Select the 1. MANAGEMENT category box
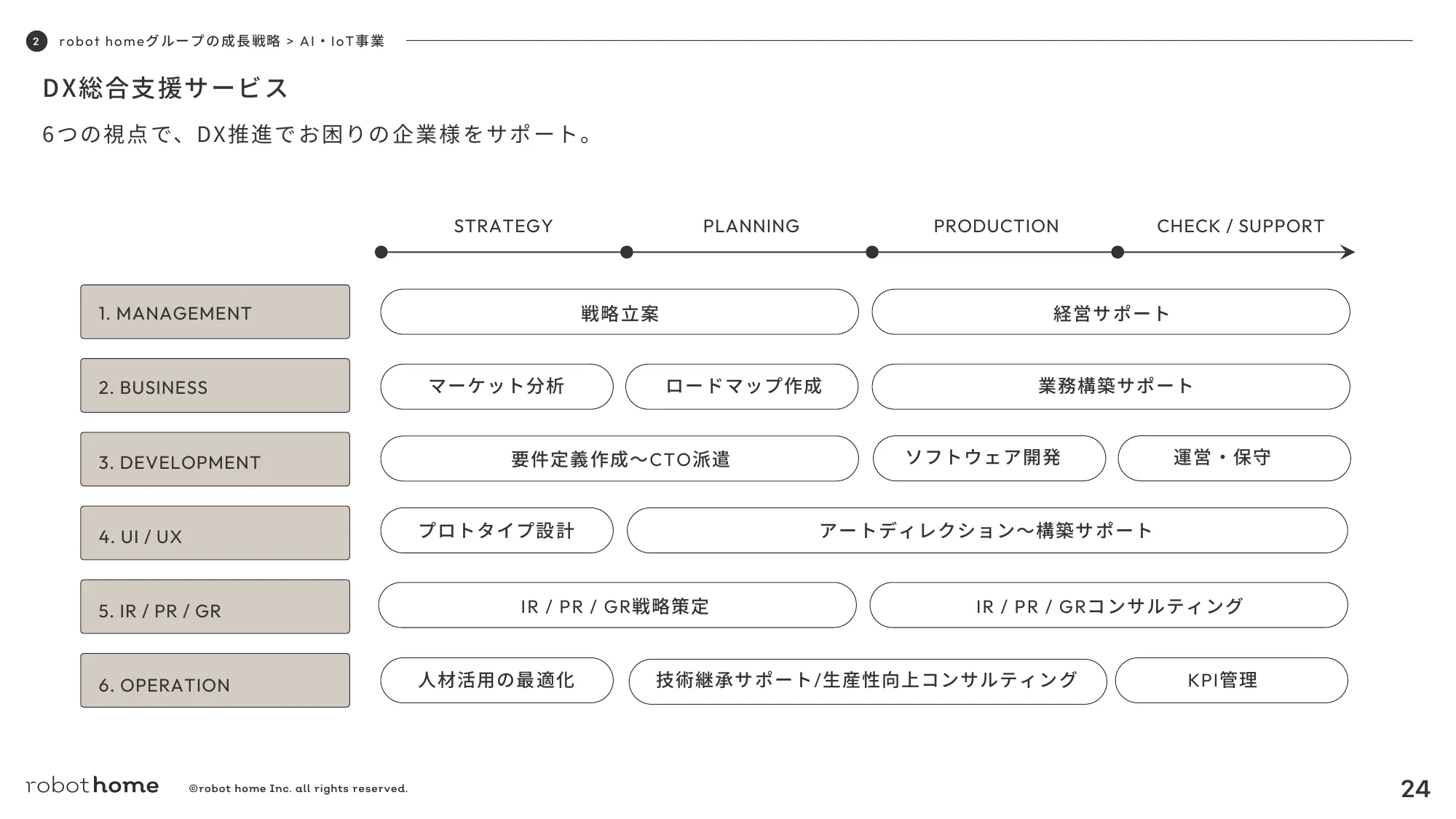The width and height of the screenshot is (1456, 819). pos(215,312)
